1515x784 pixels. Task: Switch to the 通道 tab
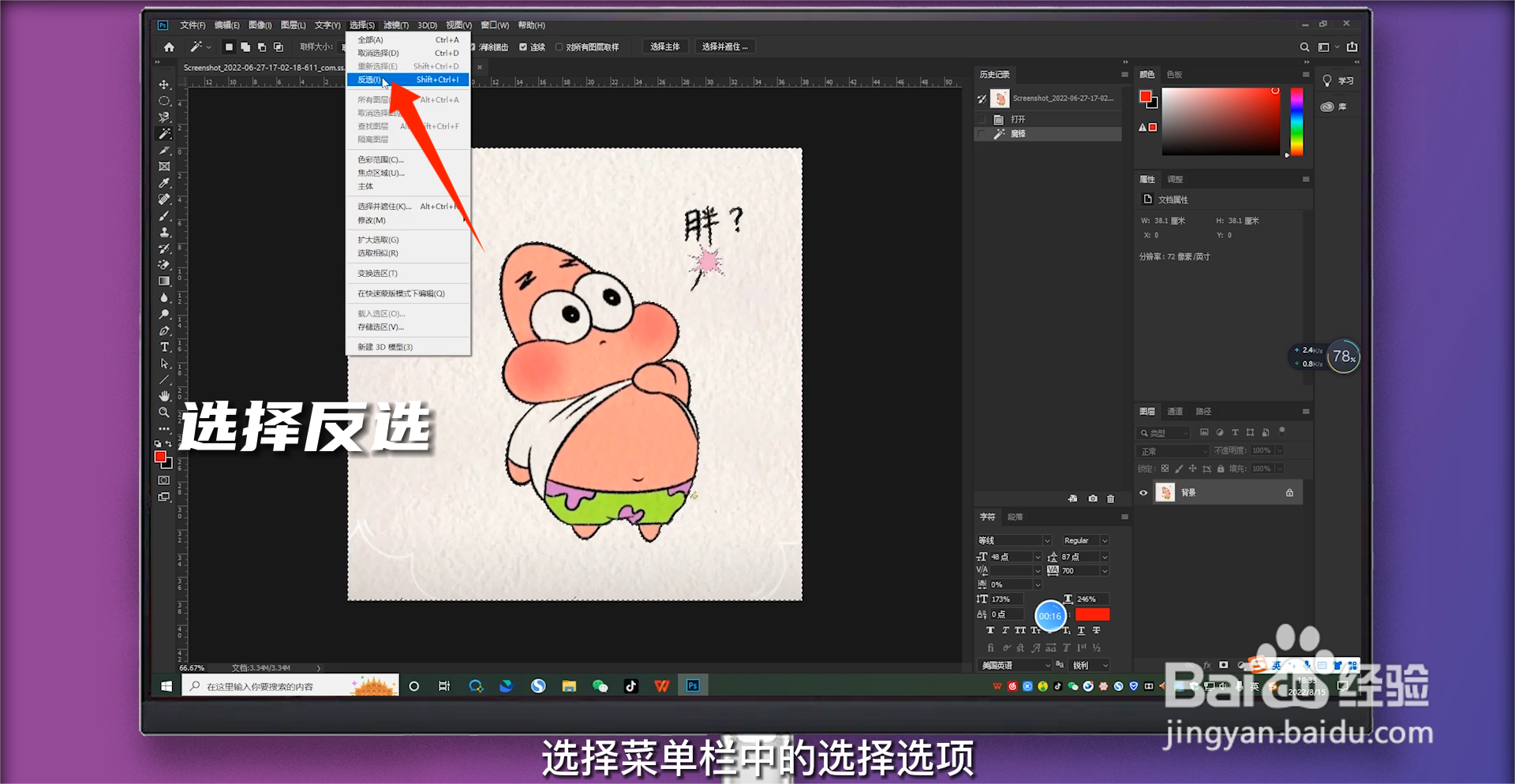tap(1175, 412)
